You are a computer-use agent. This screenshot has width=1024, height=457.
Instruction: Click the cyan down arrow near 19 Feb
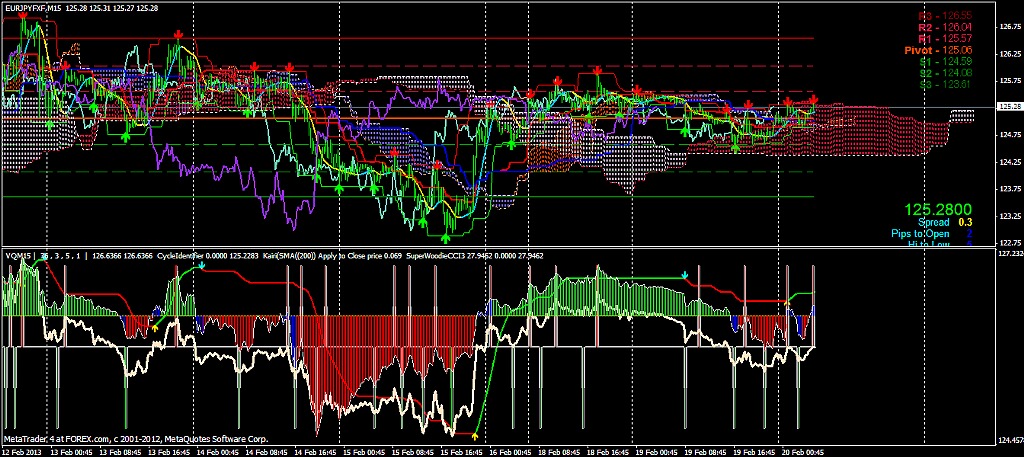pyautogui.click(x=684, y=274)
